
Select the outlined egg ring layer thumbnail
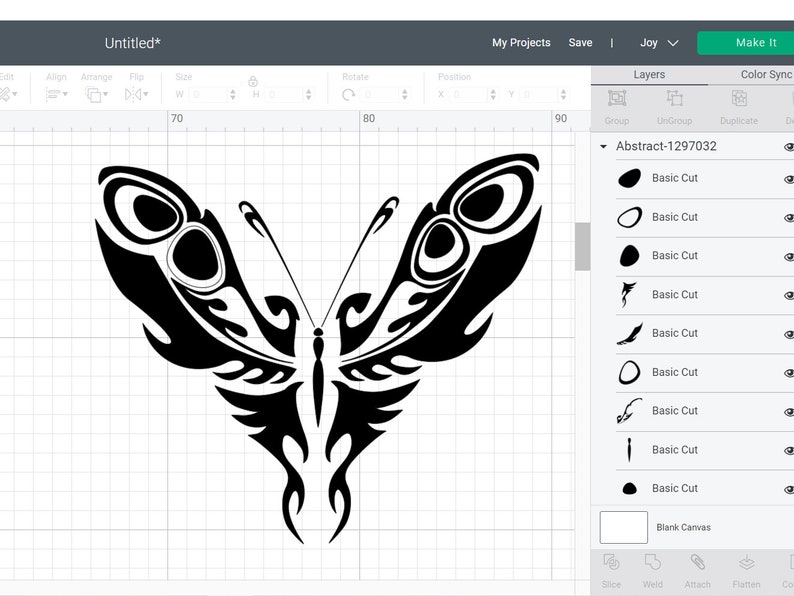click(629, 372)
